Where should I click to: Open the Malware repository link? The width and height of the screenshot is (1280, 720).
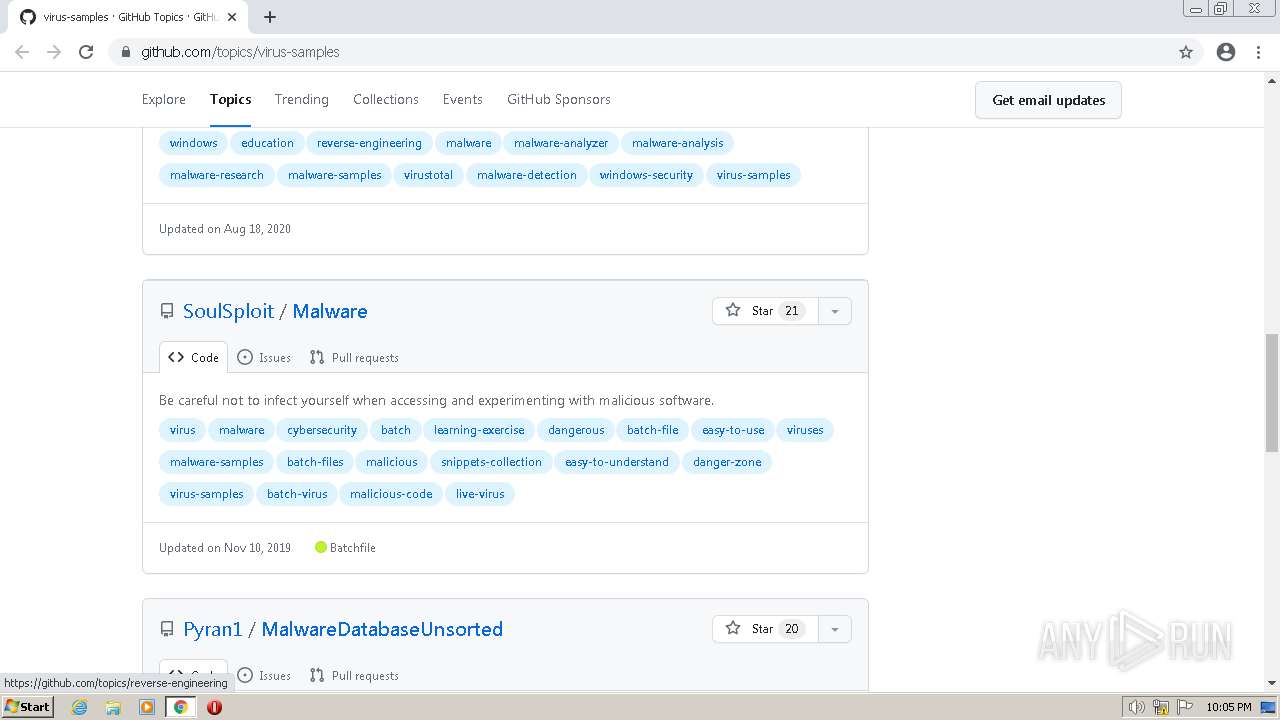[x=330, y=311]
